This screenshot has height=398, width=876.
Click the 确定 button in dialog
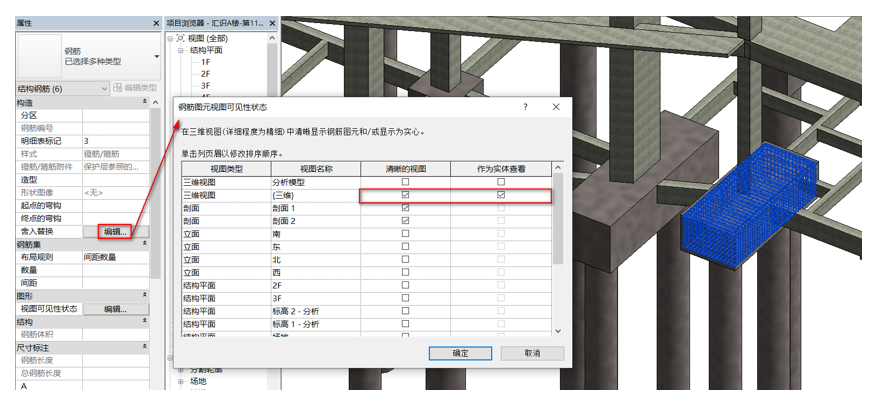(460, 353)
